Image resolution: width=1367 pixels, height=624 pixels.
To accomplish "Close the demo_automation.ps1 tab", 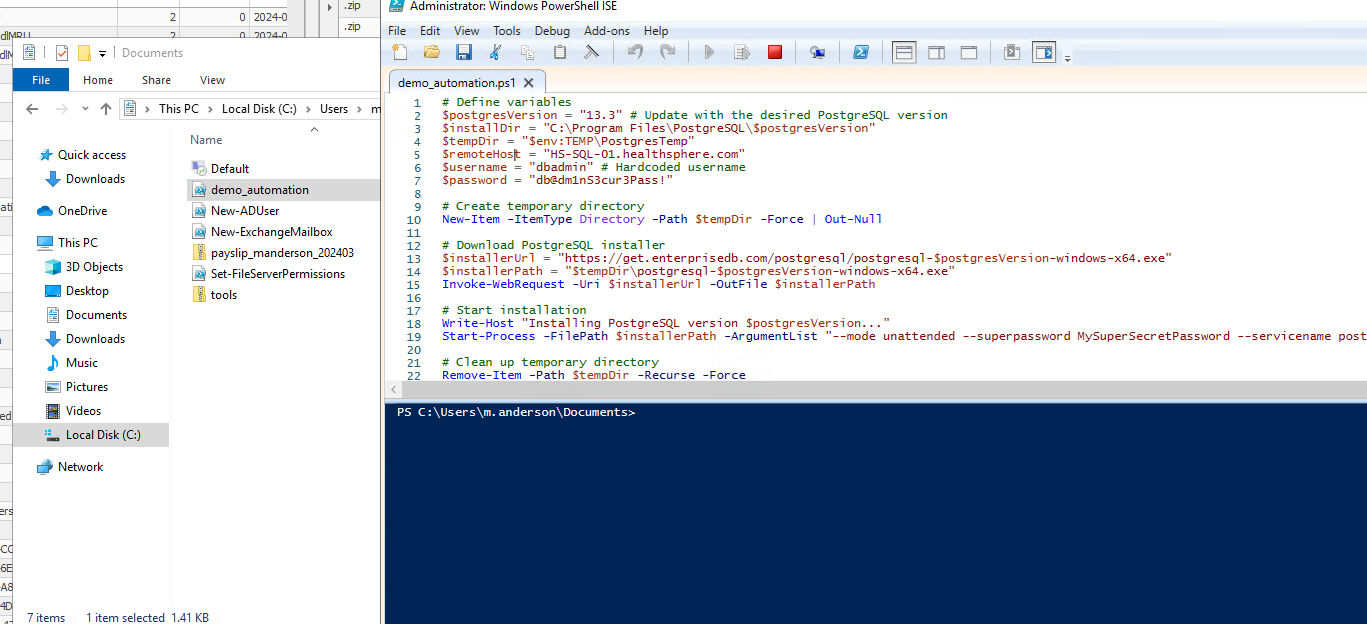I will (529, 84).
